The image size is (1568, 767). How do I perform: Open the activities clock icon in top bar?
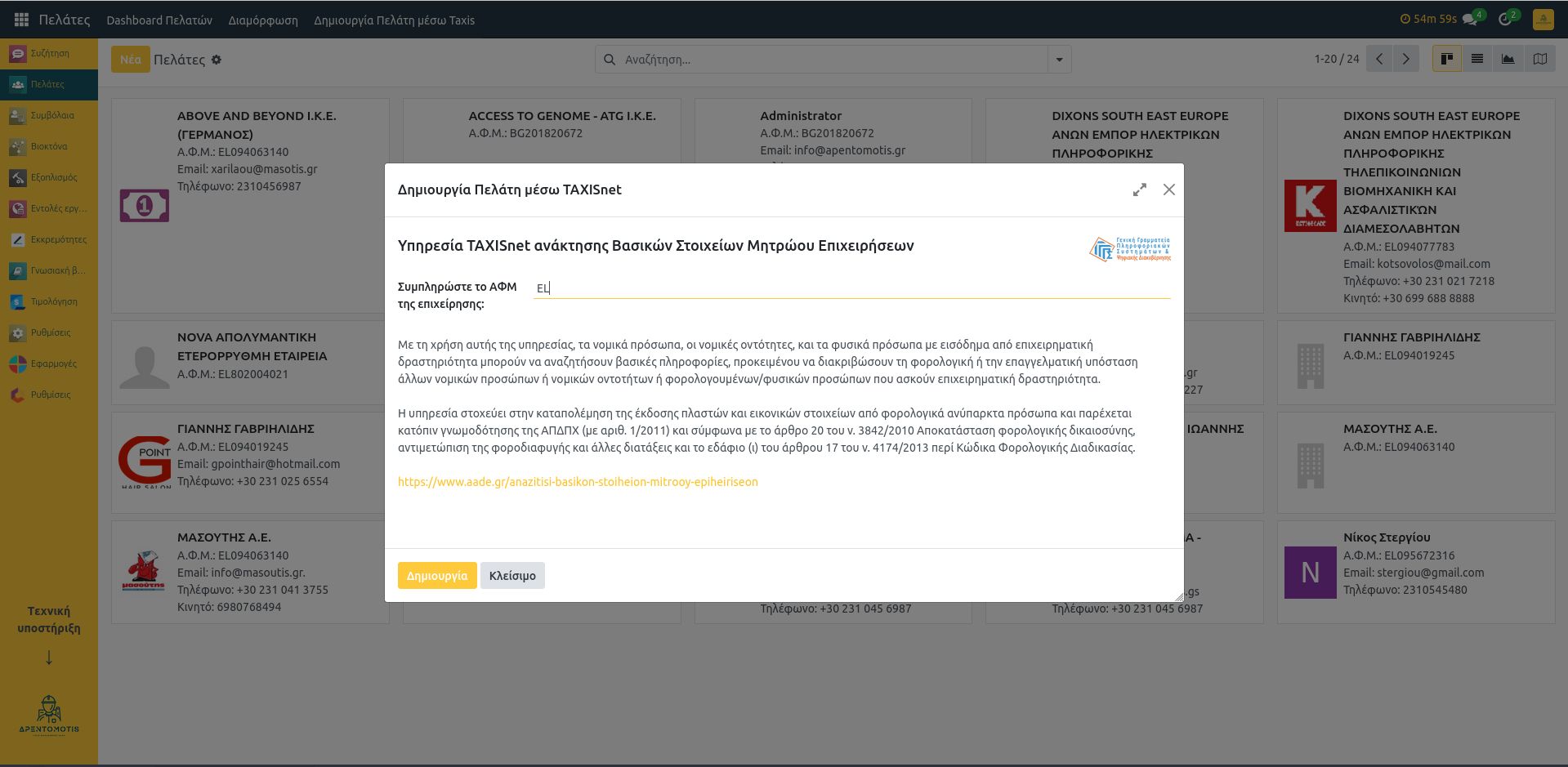point(1506,19)
